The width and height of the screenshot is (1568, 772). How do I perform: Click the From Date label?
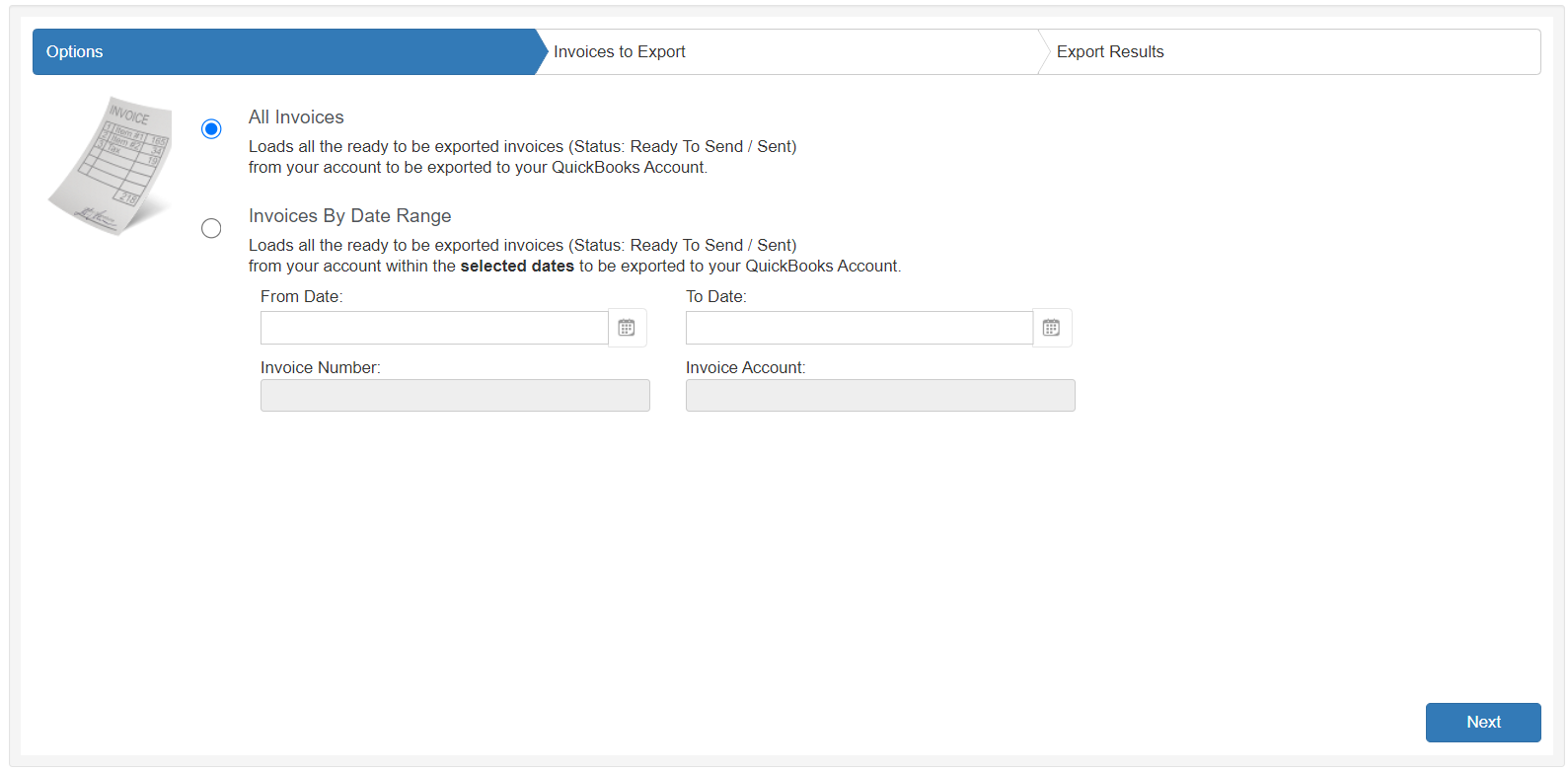[301, 297]
